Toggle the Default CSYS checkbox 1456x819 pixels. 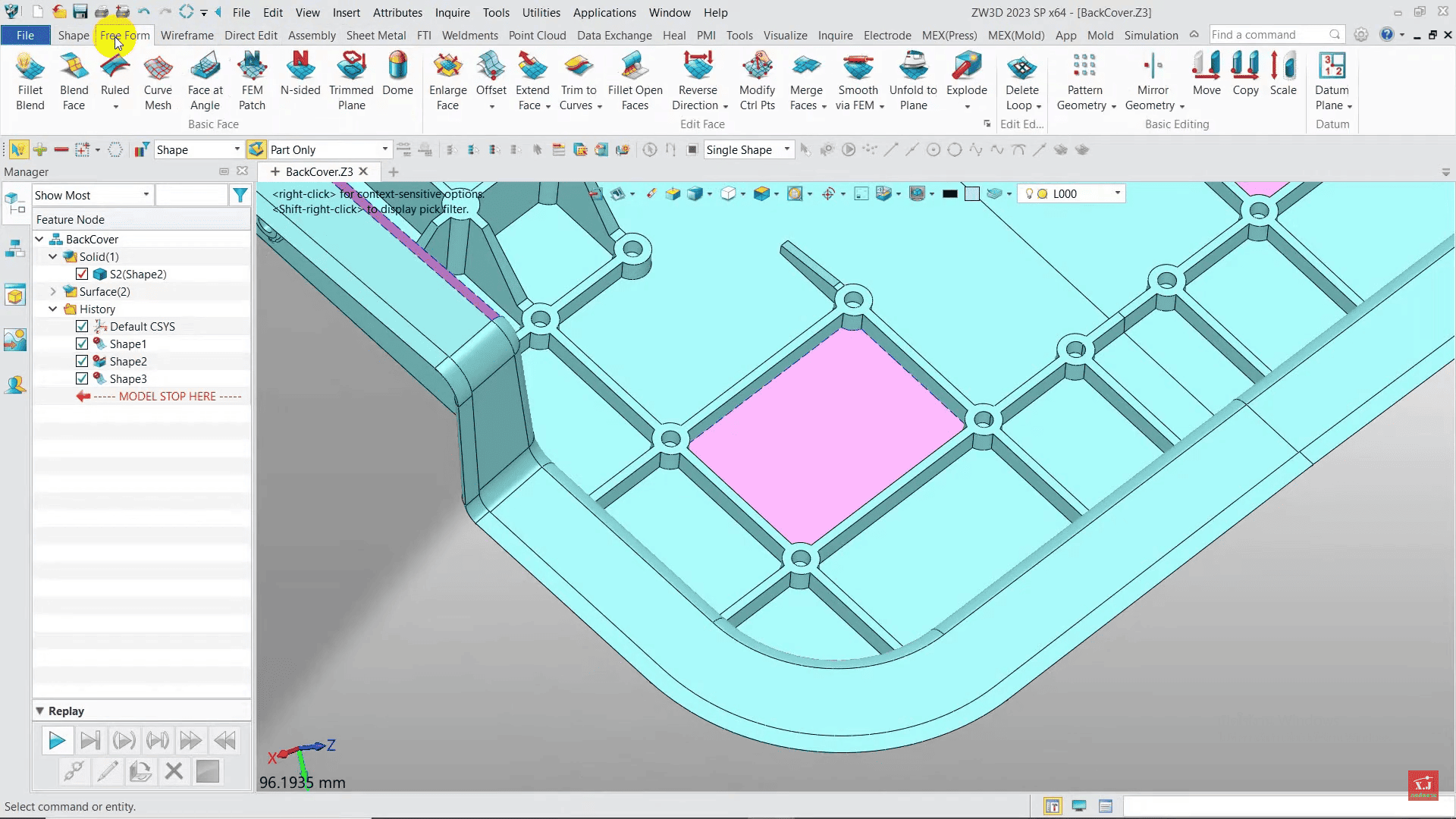[82, 326]
